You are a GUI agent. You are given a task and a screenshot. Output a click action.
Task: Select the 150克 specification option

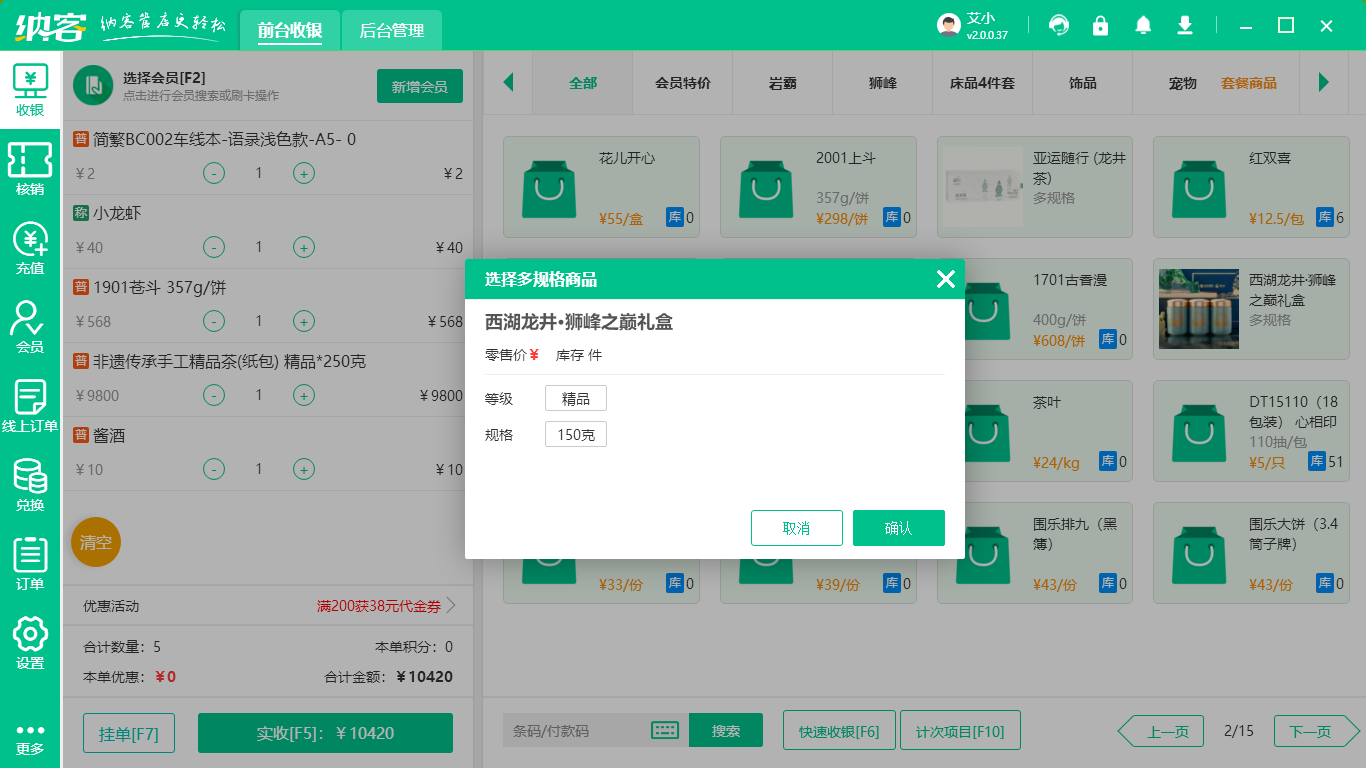coord(575,433)
